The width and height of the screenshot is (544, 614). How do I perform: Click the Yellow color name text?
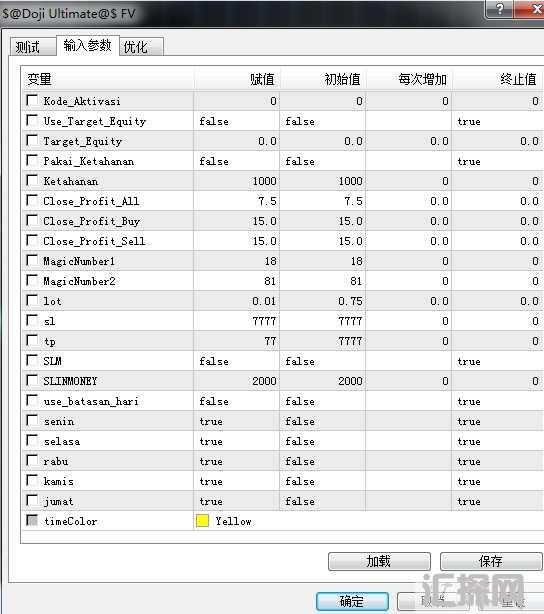tap(233, 521)
